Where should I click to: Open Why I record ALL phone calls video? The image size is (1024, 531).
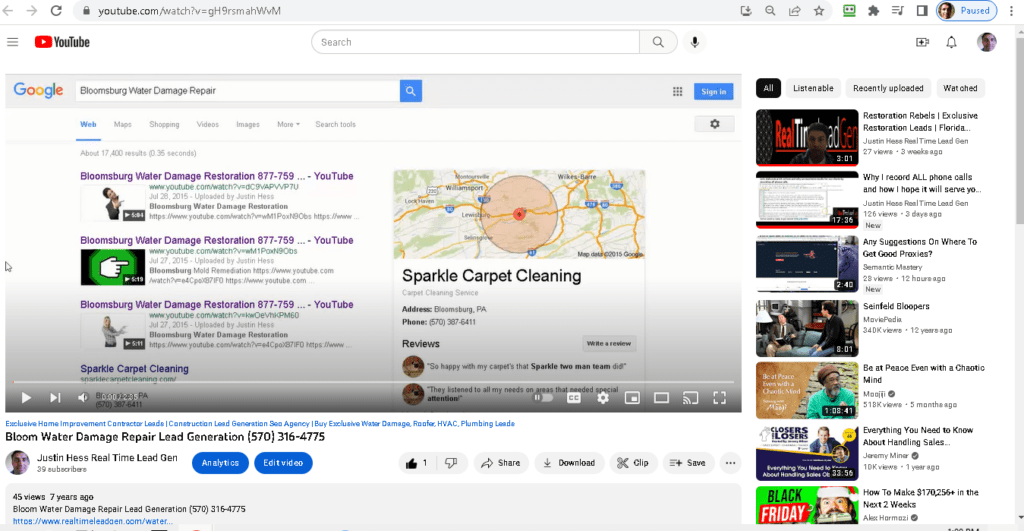tap(921, 184)
